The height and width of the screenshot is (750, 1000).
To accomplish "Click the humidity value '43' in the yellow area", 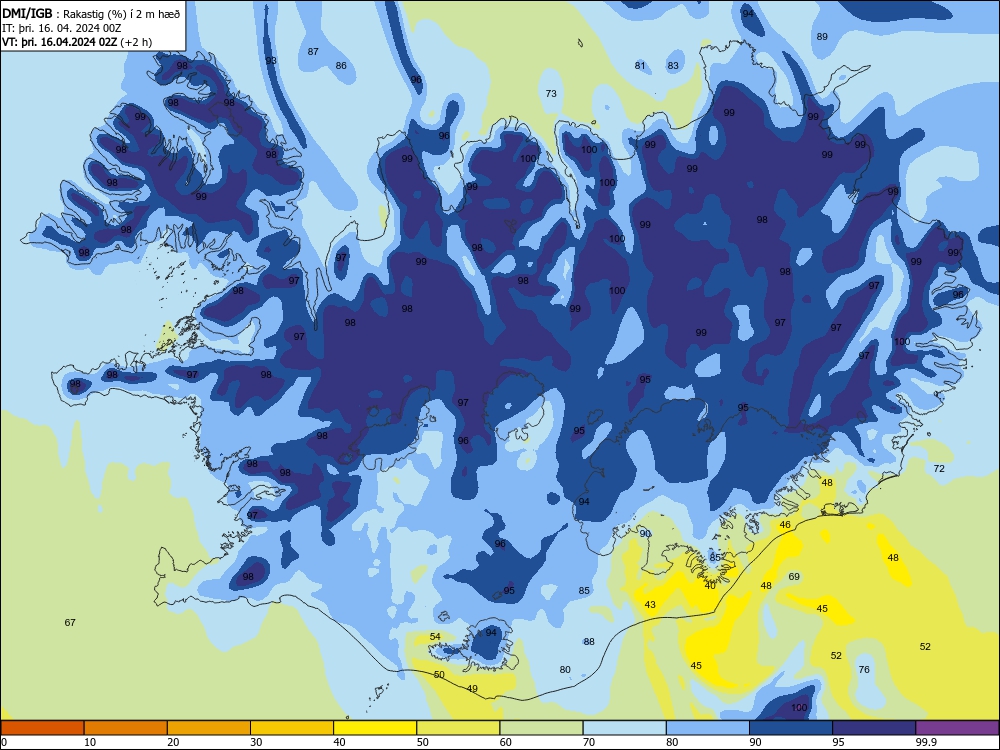I will (650, 604).
